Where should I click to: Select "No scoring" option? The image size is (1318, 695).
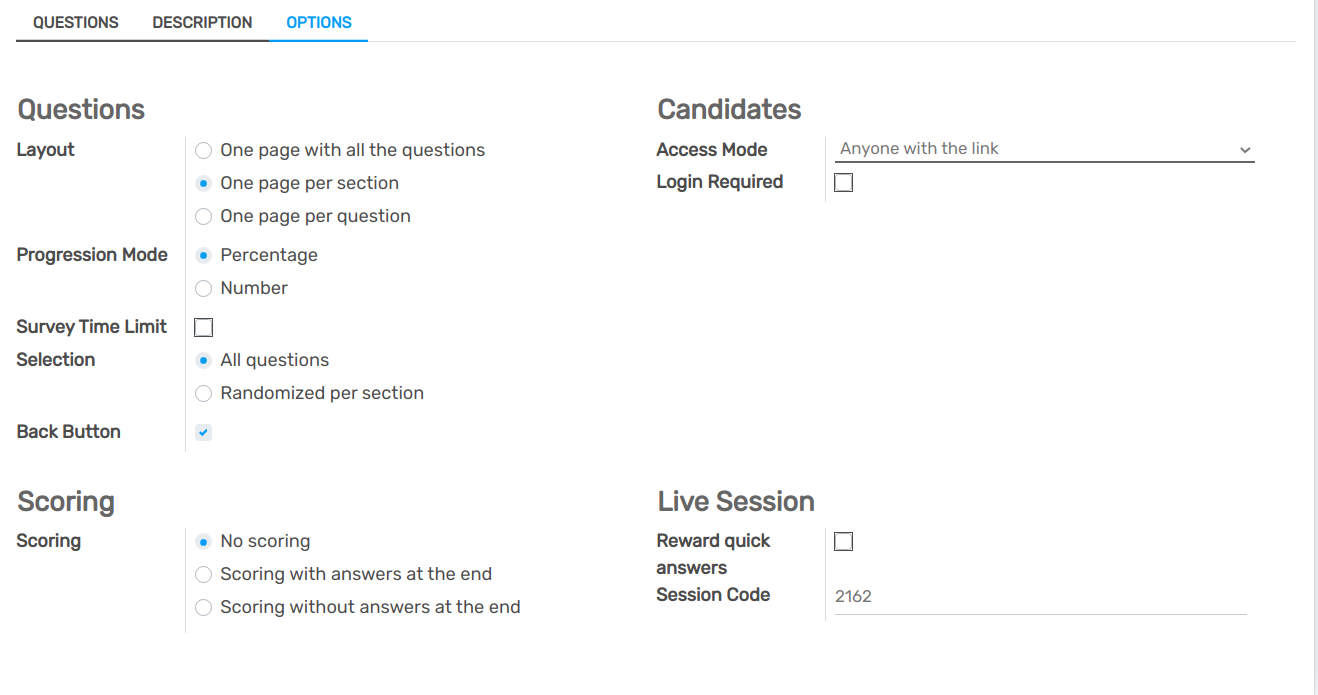203,540
